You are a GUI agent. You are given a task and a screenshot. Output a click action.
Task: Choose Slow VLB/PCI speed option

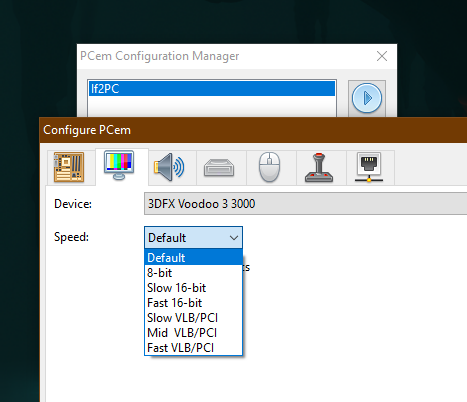(193, 318)
